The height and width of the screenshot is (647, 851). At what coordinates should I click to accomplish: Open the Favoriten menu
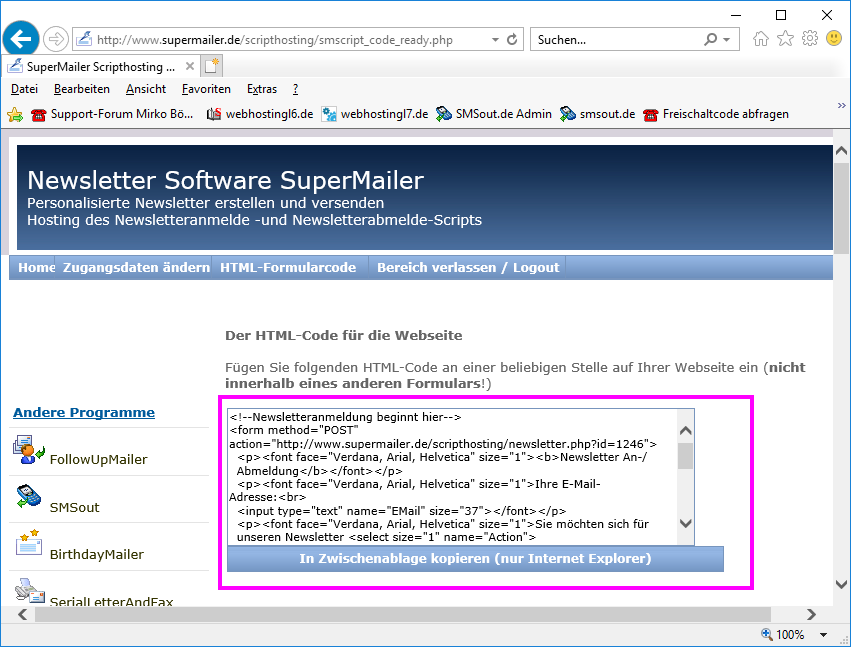click(x=206, y=89)
